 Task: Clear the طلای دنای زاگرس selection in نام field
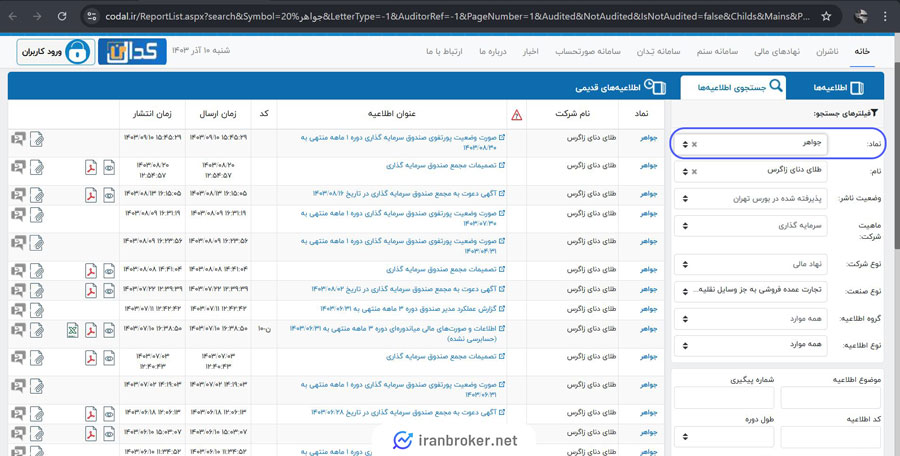coord(695,172)
